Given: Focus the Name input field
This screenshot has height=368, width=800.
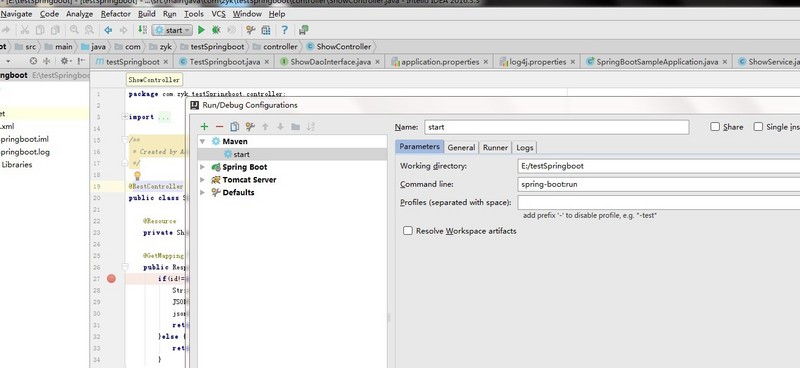Looking at the screenshot, I should (x=557, y=127).
